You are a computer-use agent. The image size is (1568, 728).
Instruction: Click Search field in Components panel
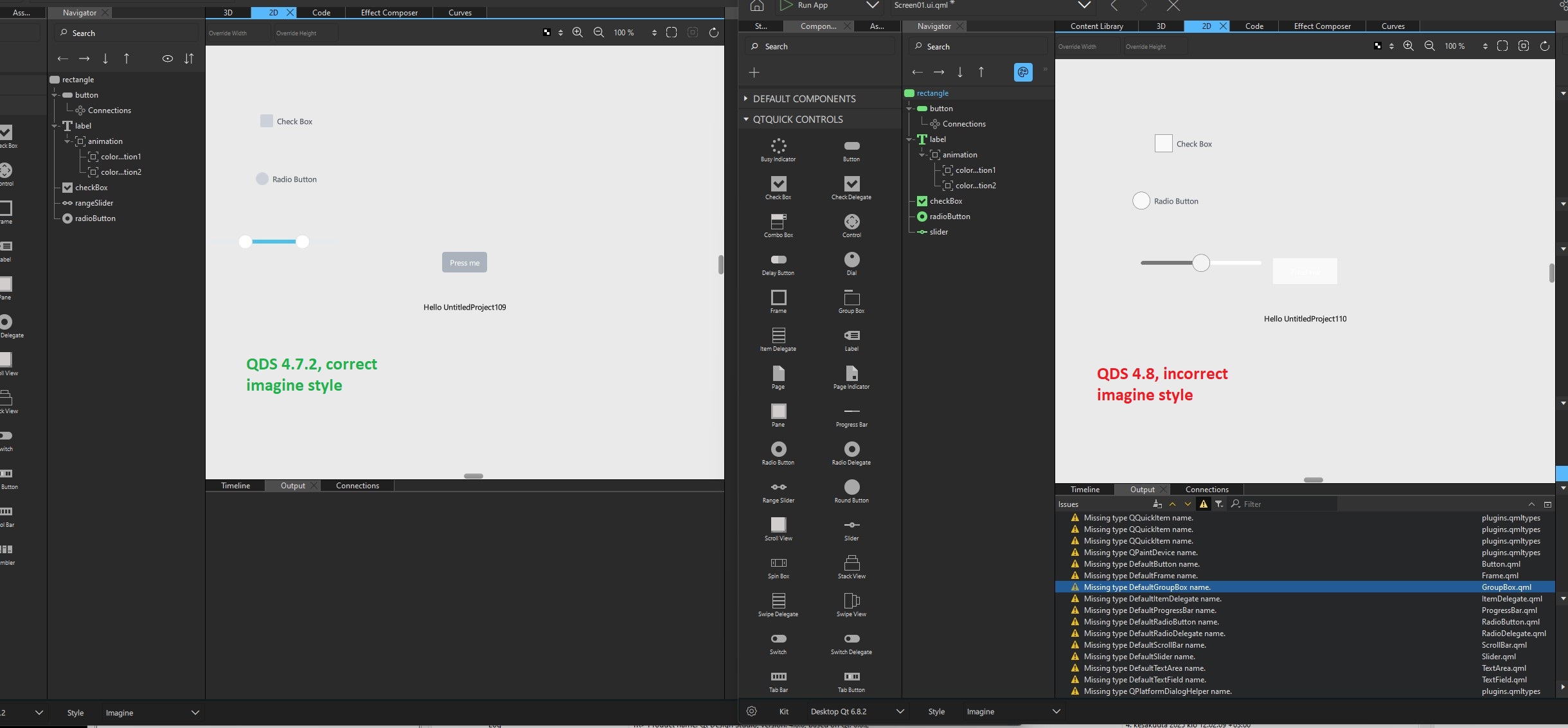click(821, 46)
